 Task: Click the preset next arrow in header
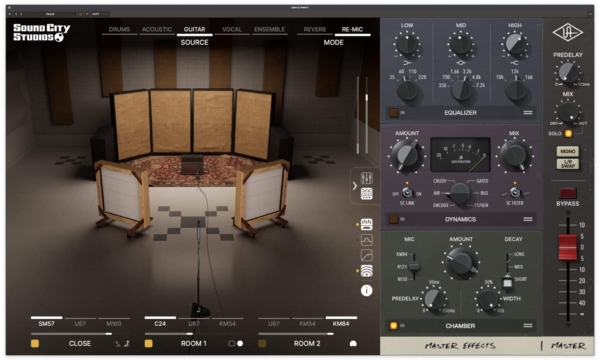click(x=21, y=14)
